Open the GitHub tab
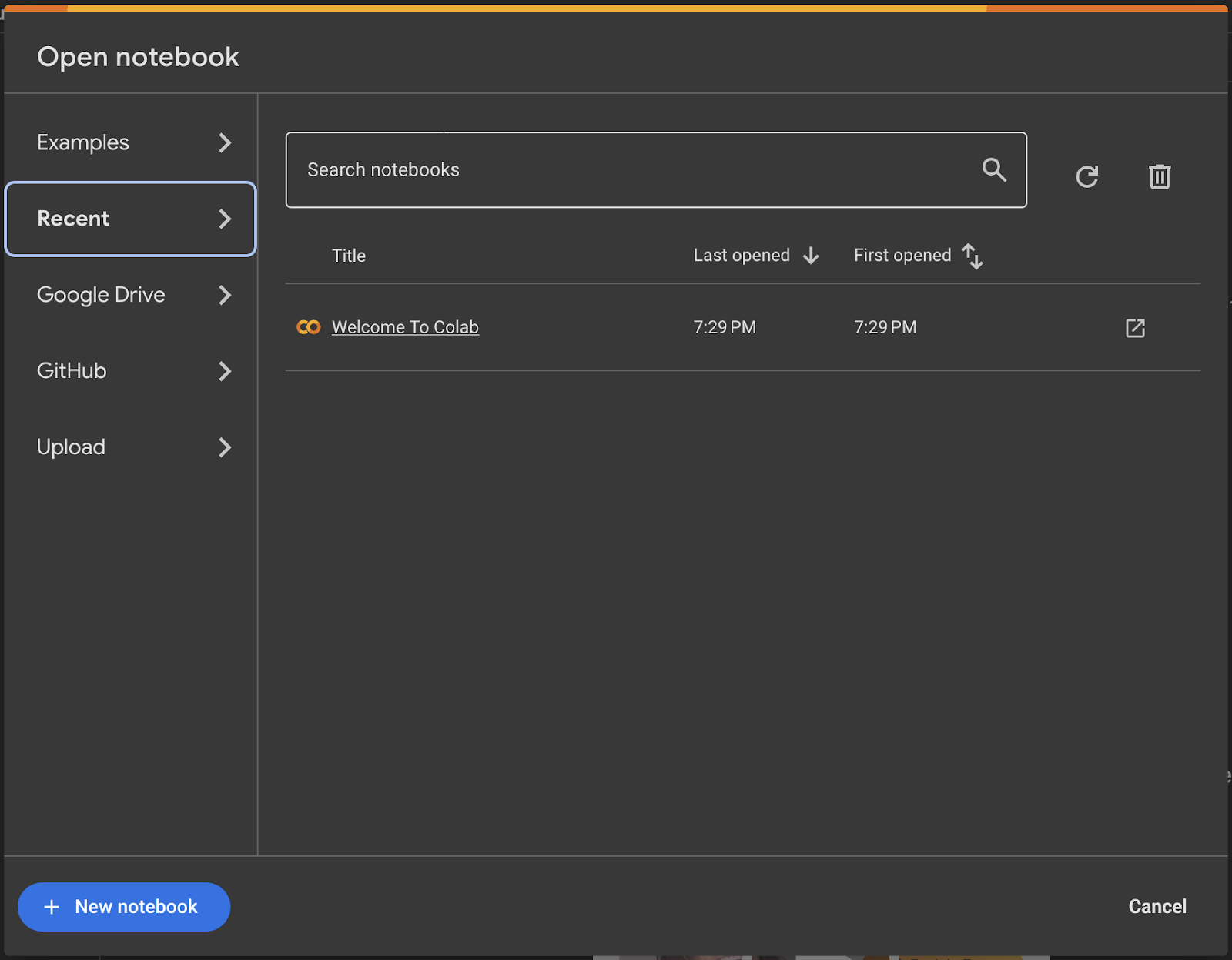 click(130, 371)
